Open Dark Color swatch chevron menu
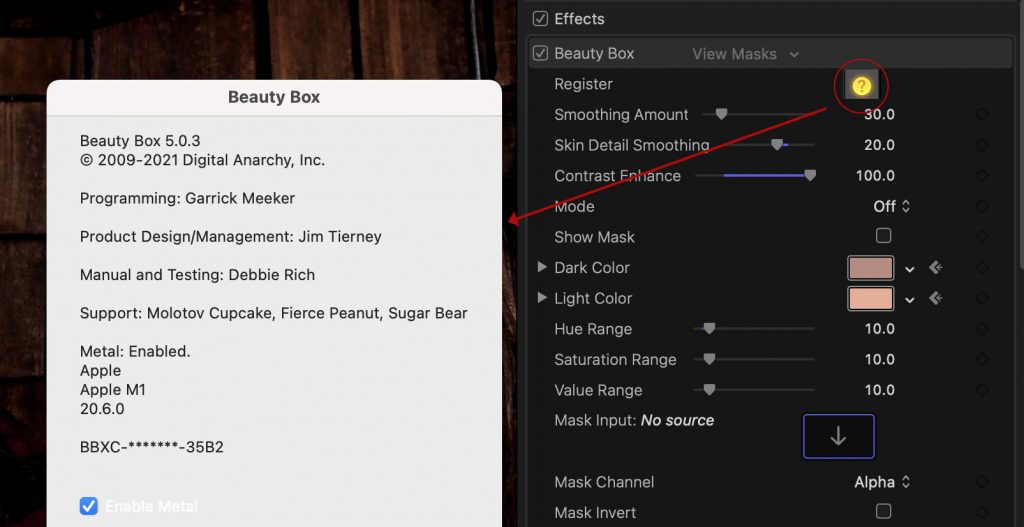1024x527 pixels. pos(910,268)
